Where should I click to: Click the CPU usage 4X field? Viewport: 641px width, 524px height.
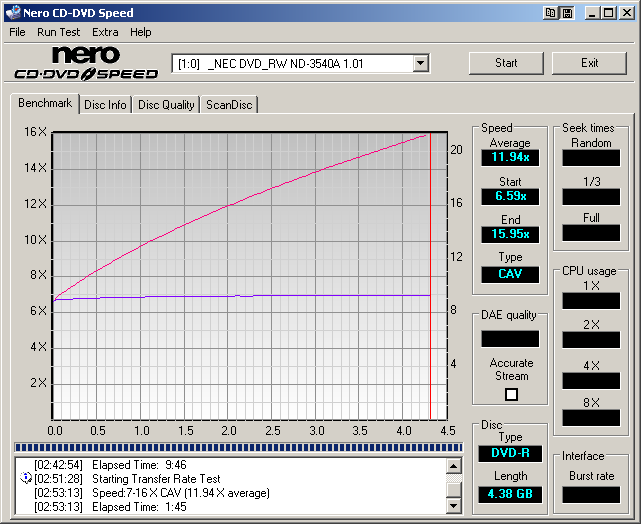[x=591, y=381]
